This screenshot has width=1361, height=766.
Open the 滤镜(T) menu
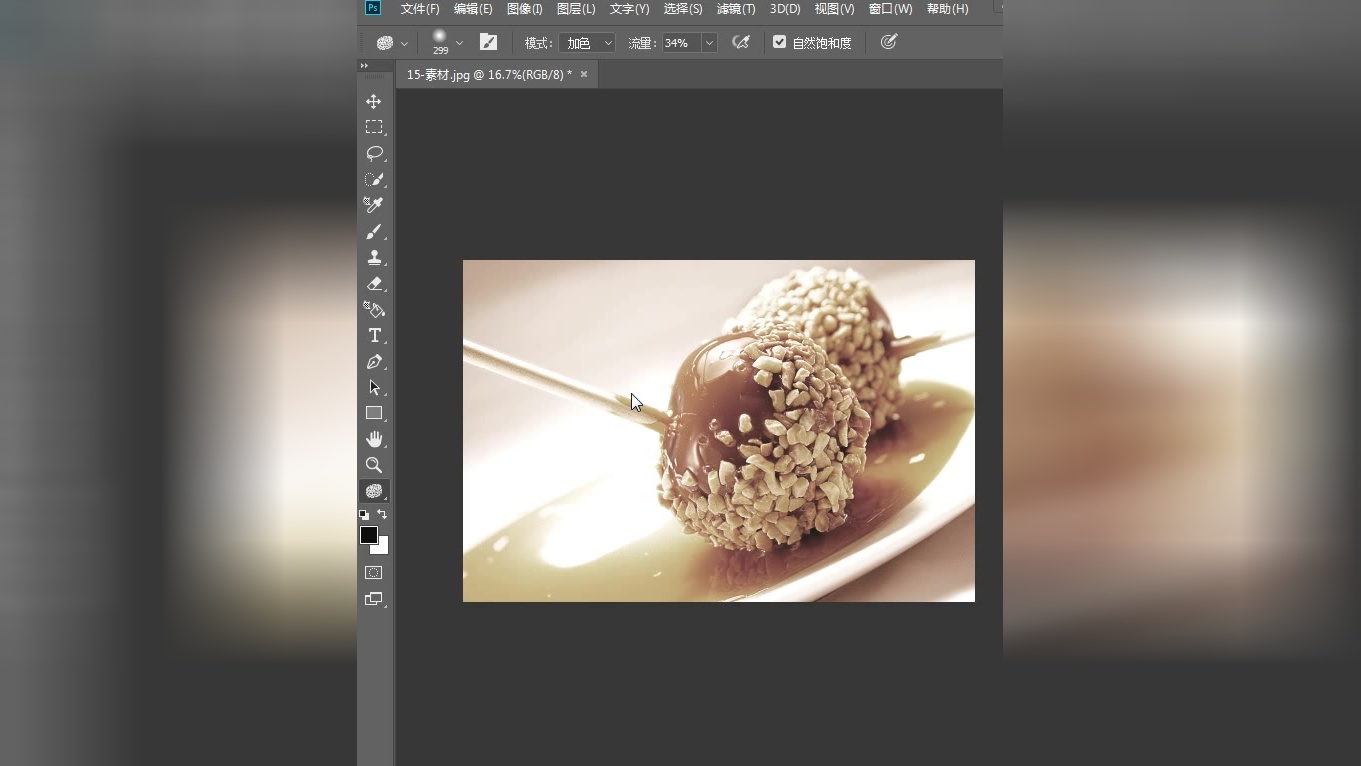736,9
